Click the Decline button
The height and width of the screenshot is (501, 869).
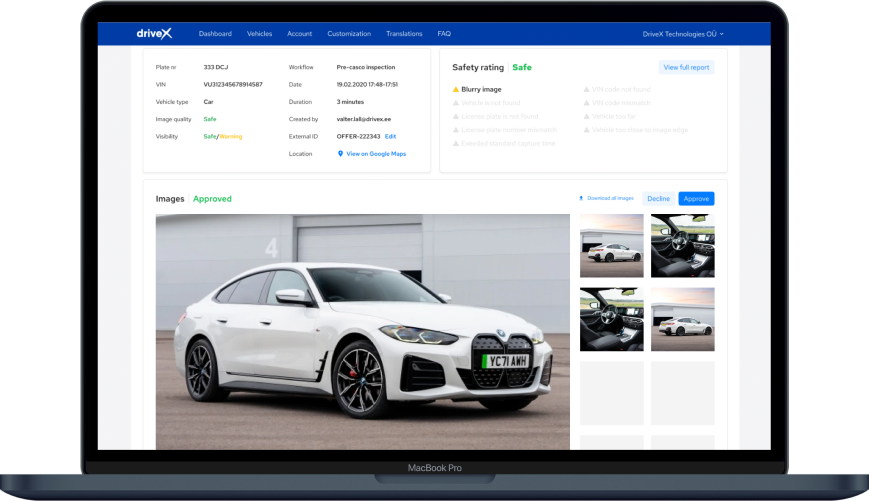658,198
